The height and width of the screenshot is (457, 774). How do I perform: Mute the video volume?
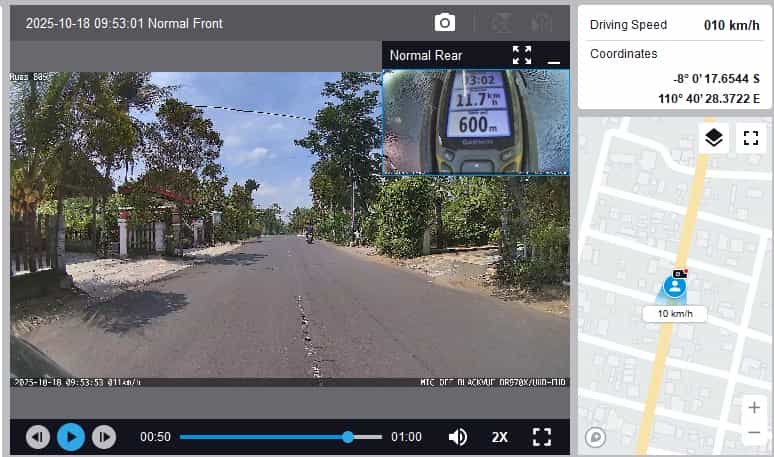(458, 437)
